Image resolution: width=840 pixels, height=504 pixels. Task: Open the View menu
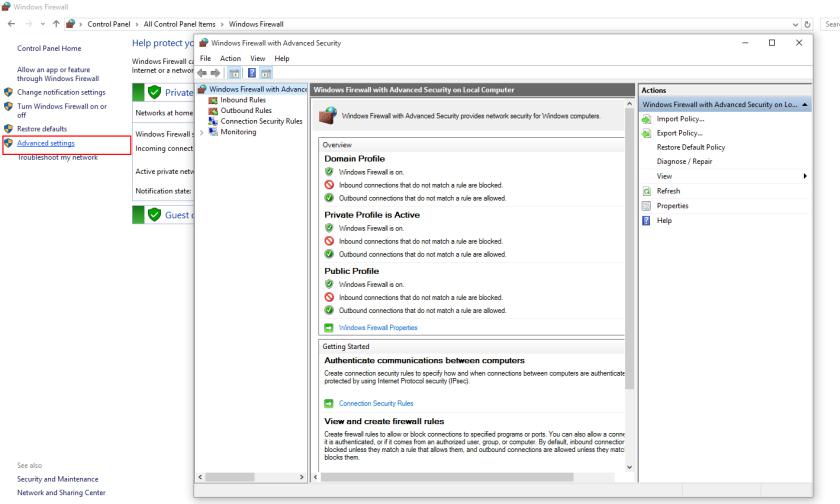click(258, 58)
